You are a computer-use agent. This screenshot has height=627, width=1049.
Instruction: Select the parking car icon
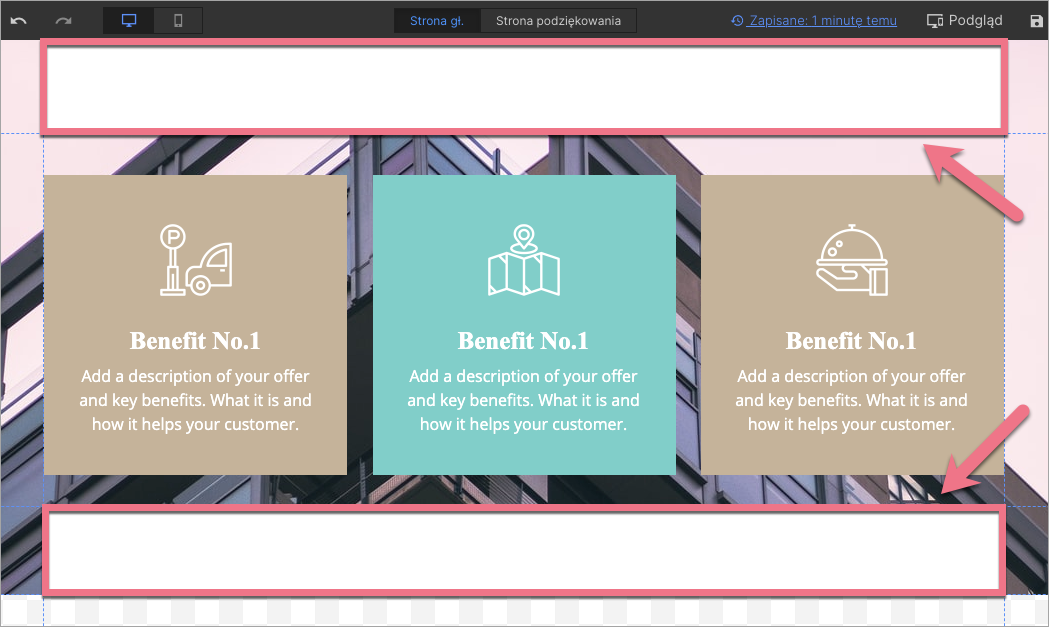pos(195,261)
